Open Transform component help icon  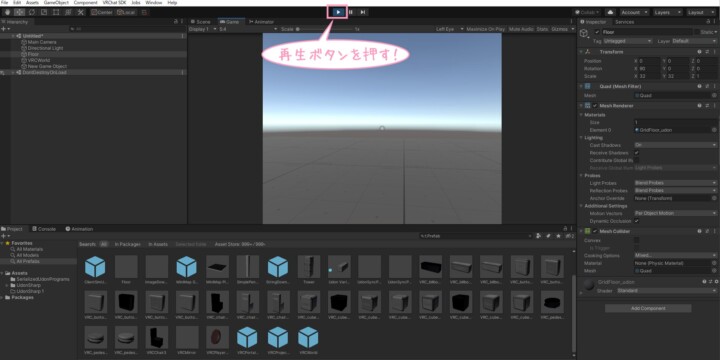pos(699,52)
